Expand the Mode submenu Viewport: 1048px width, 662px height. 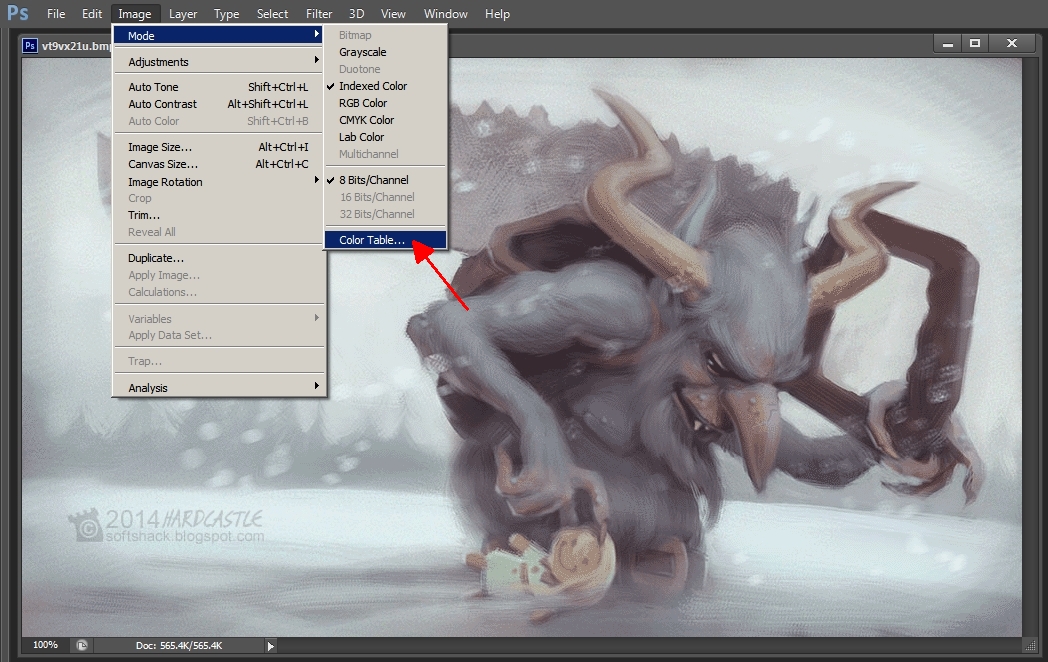click(x=219, y=35)
